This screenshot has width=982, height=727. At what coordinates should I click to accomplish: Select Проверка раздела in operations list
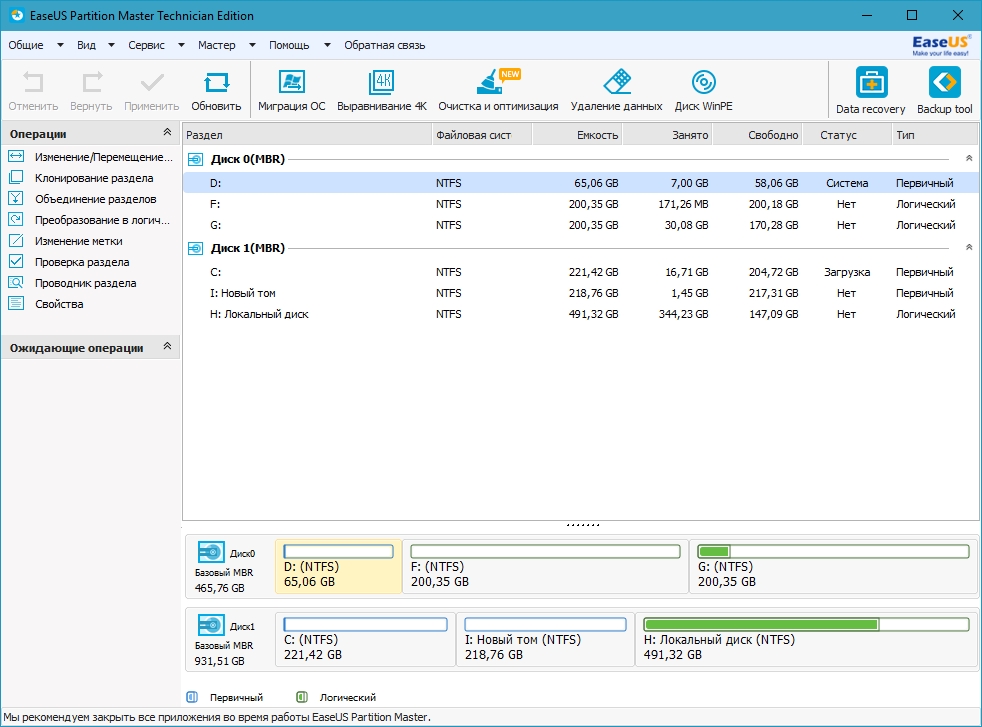pos(81,262)
